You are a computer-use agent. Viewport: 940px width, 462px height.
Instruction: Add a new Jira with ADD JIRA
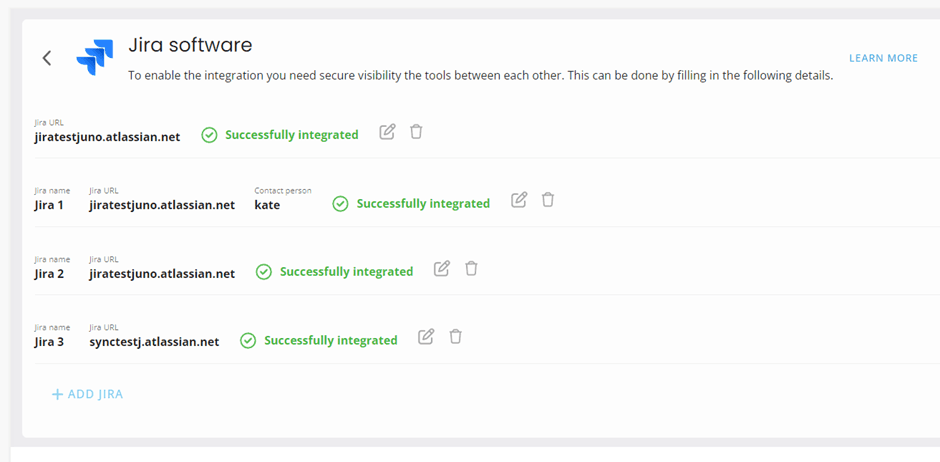click(x=88, y=394)
